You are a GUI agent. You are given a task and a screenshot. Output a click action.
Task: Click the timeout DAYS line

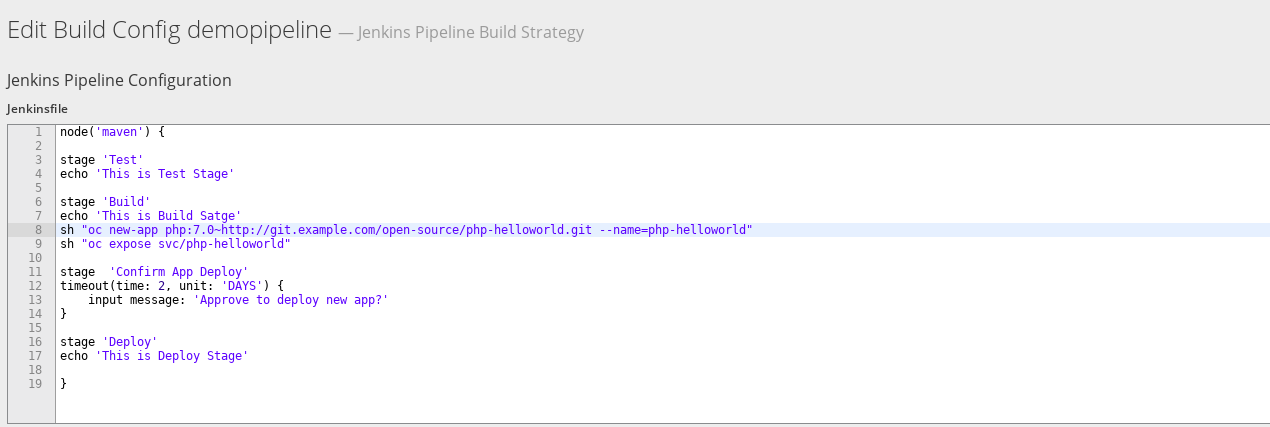point(172,285)
